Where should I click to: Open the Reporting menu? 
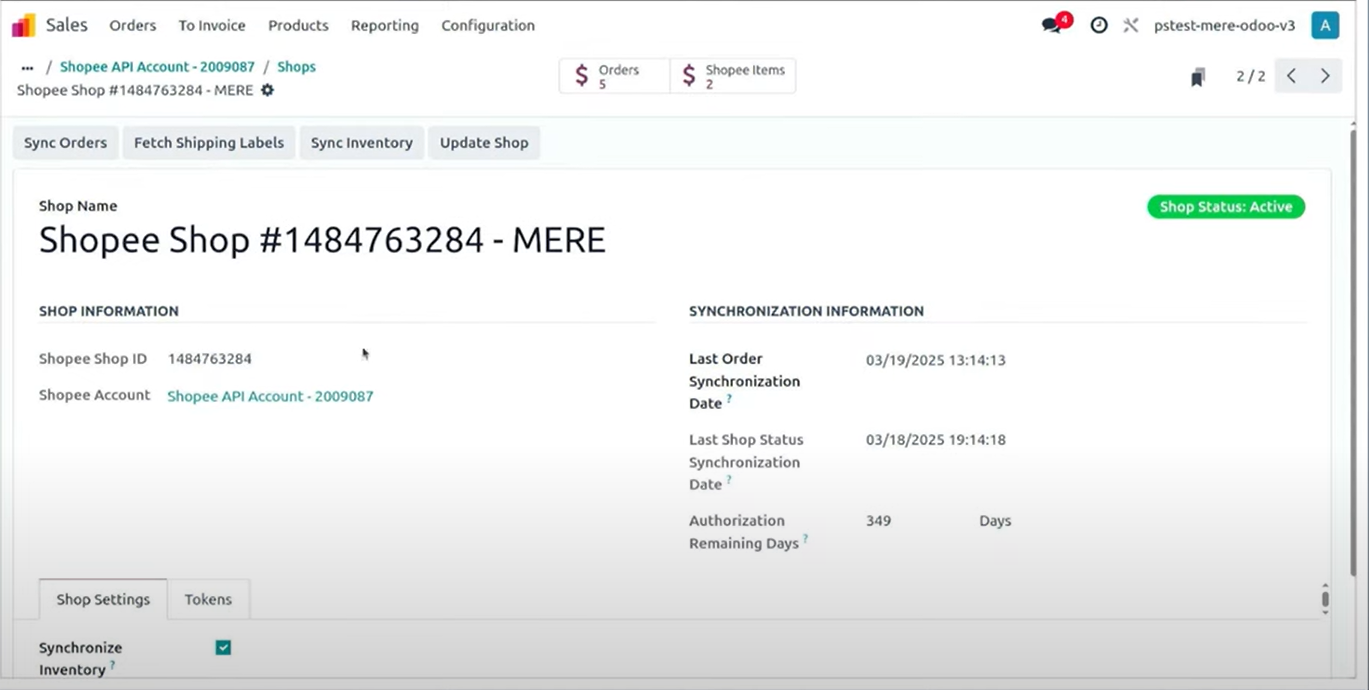[x=385, y=25]
